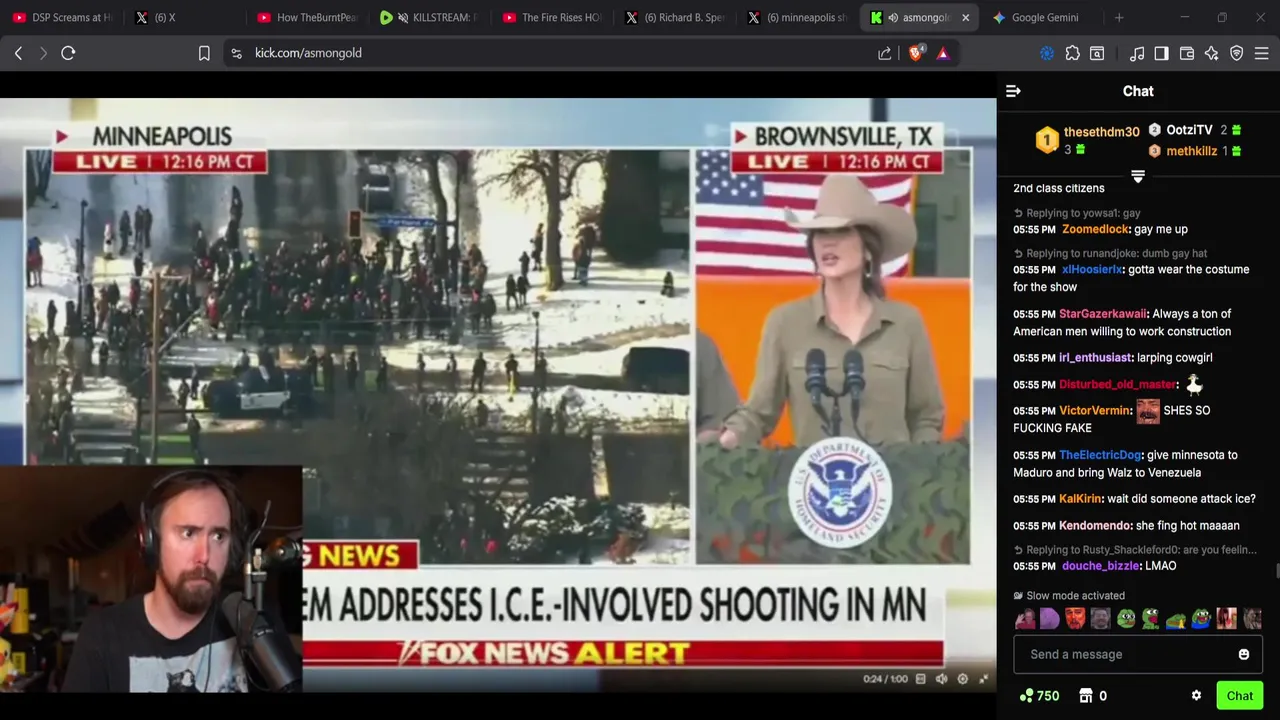Viewport: 1280px width, 720px height.
Task: Open the Brave Shields lion icon
Action: coord(915,53)
